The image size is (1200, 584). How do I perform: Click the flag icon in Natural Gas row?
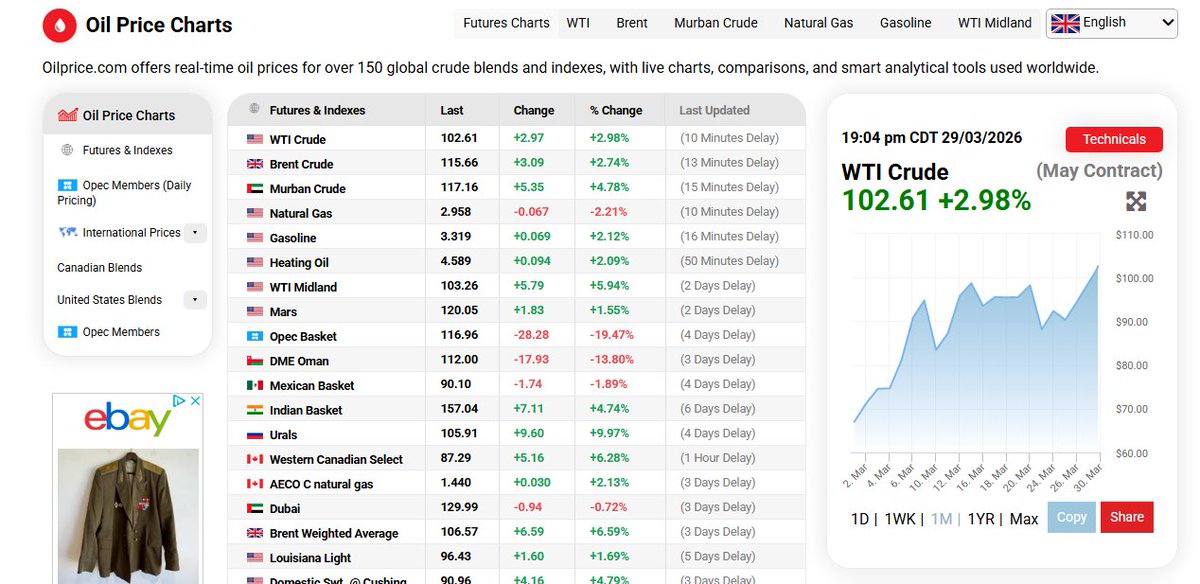254,213
